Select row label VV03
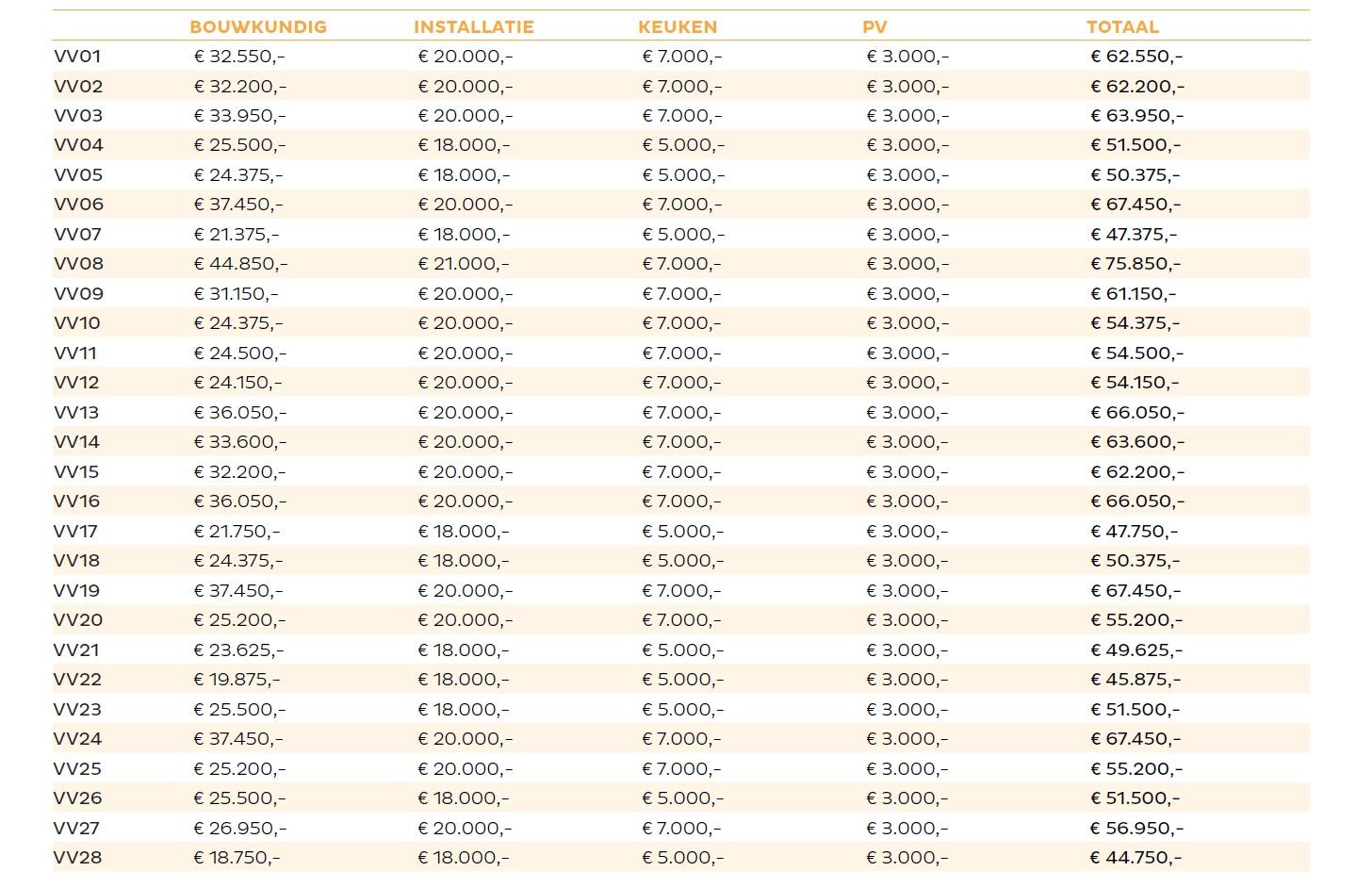Image resolution: width=1372 pixels, height=888 pixels. coord(78,116)
